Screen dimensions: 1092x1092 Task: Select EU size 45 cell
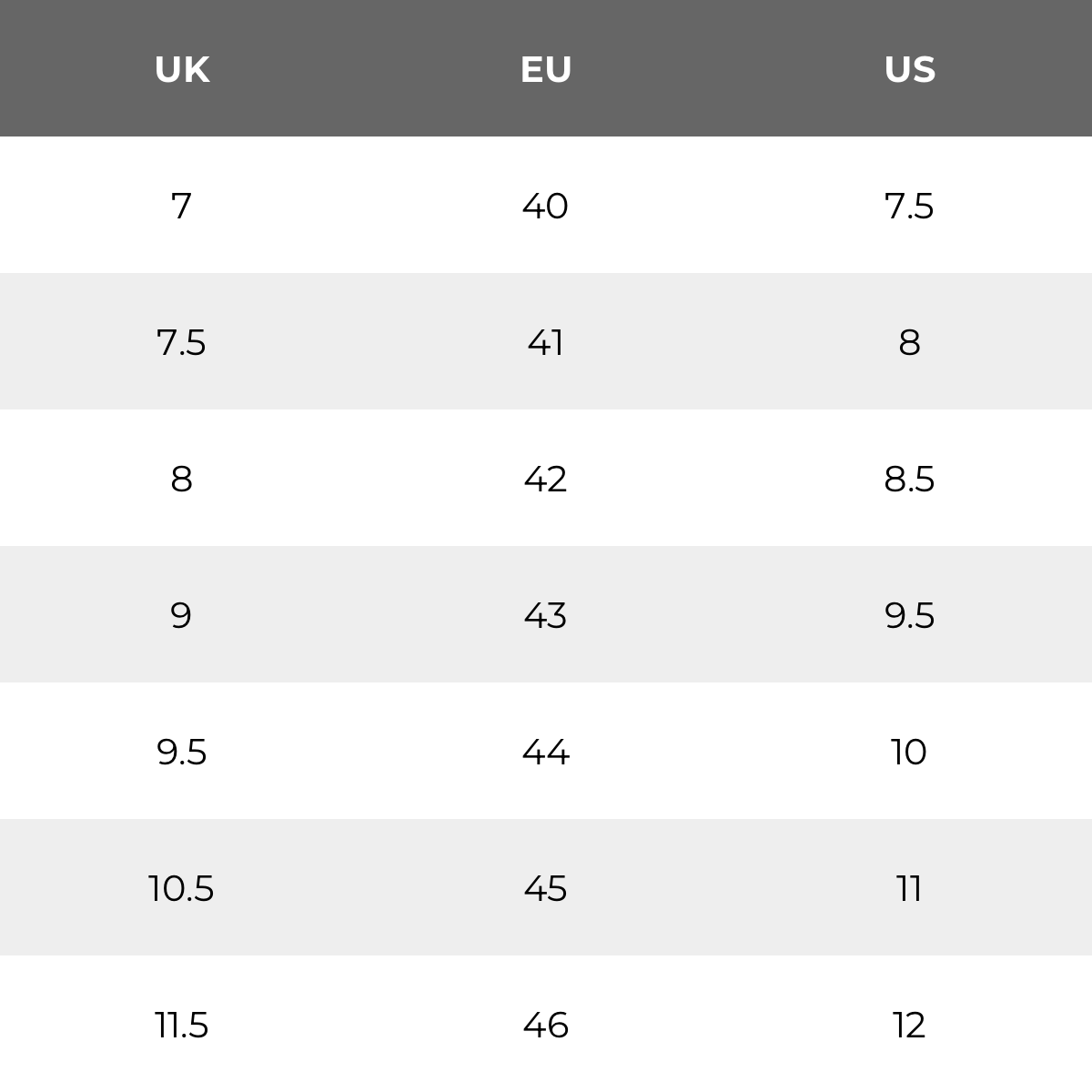pyautogui.click(x=546, y=888)
